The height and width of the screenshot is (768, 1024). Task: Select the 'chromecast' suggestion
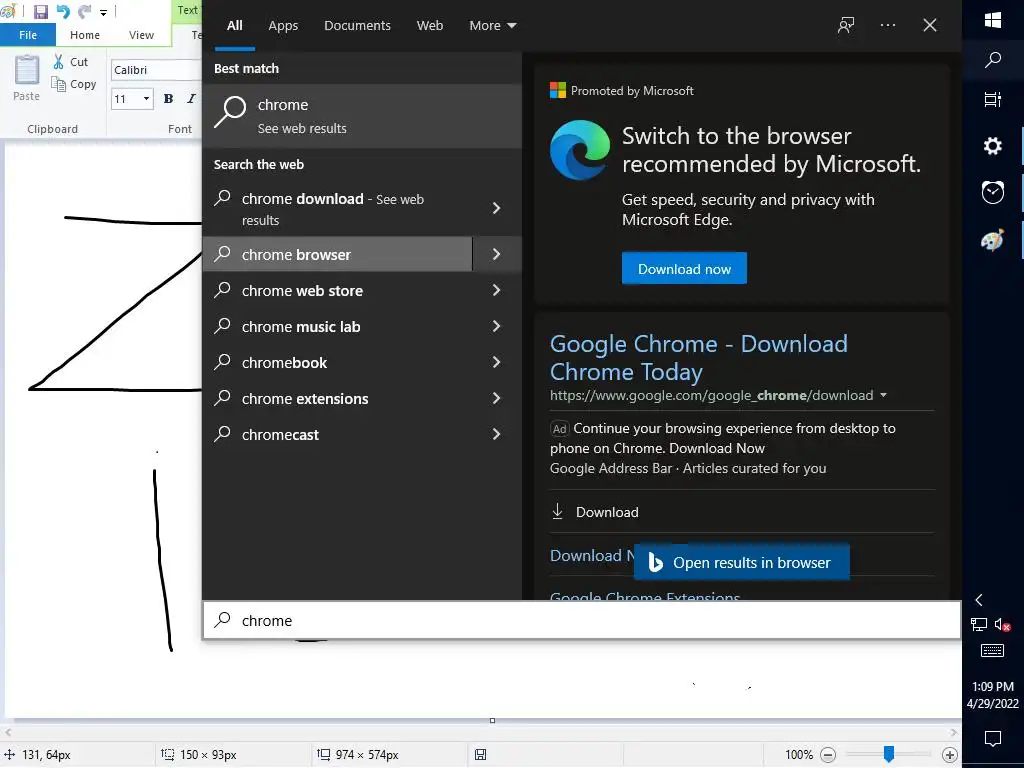point(338,434)
